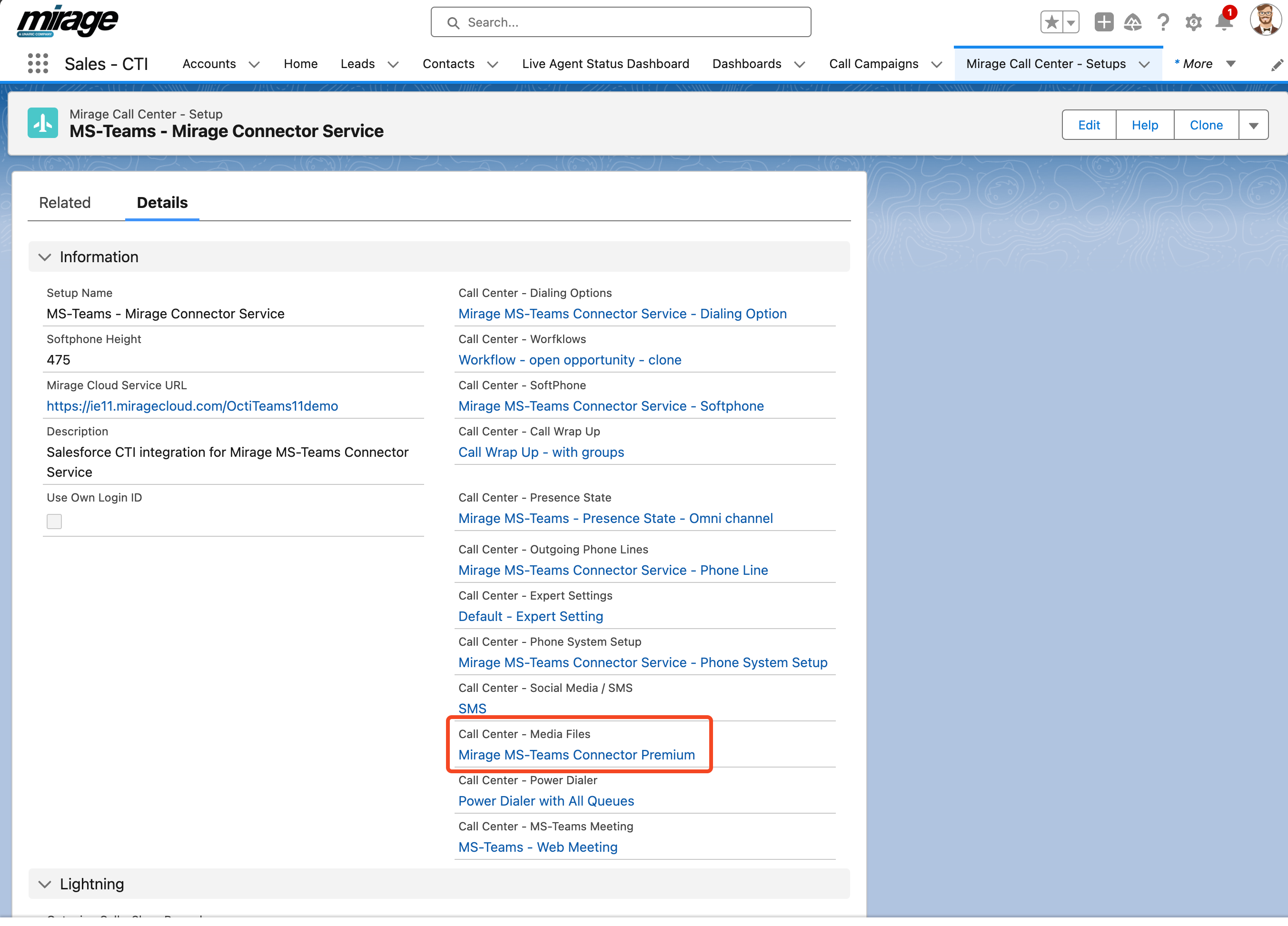Expand the Accounts tab dropdown chevron
The height and width of the screenshot is (926, 1288).
pos(254,64)
